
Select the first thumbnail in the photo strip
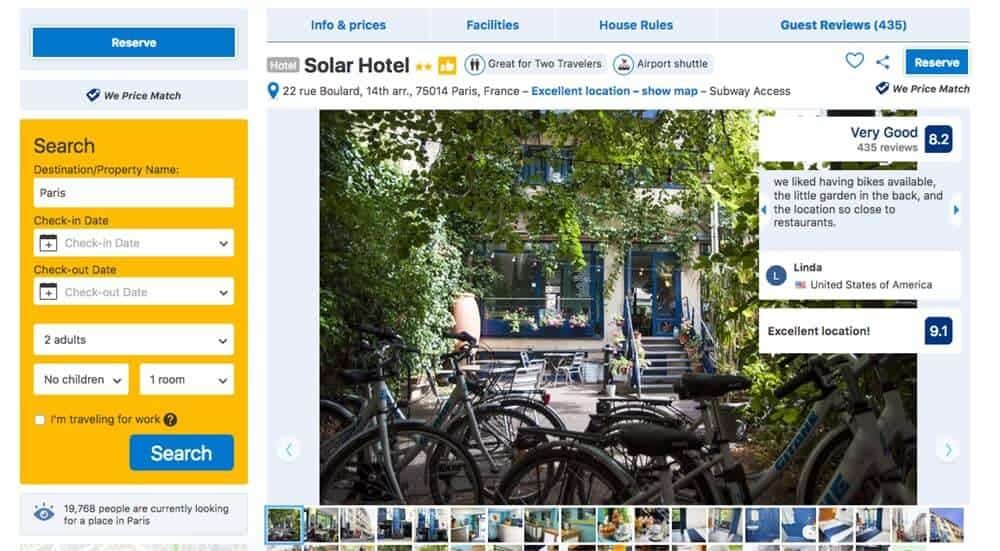coord(284,525)
